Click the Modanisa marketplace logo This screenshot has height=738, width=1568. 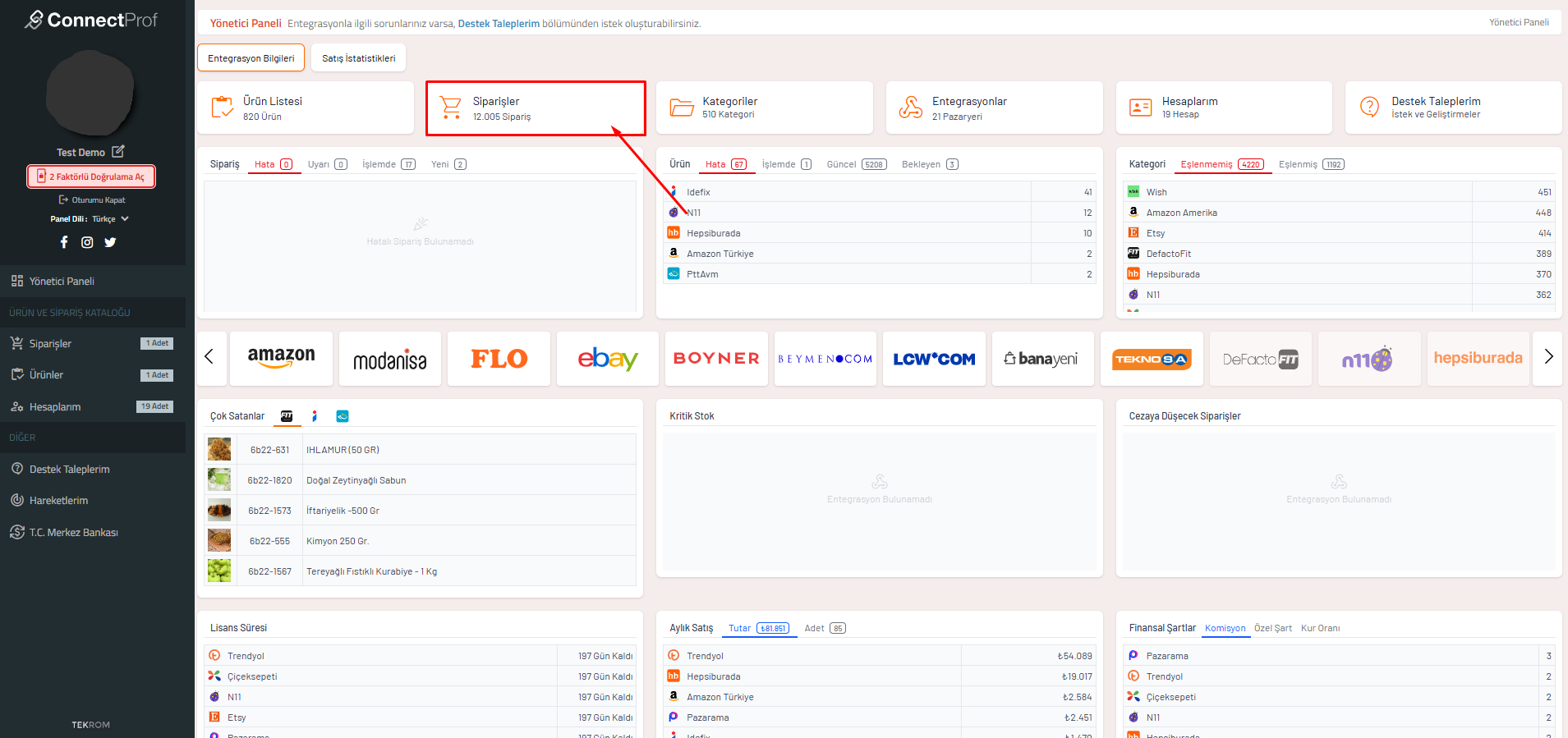[x=390, y=358]
